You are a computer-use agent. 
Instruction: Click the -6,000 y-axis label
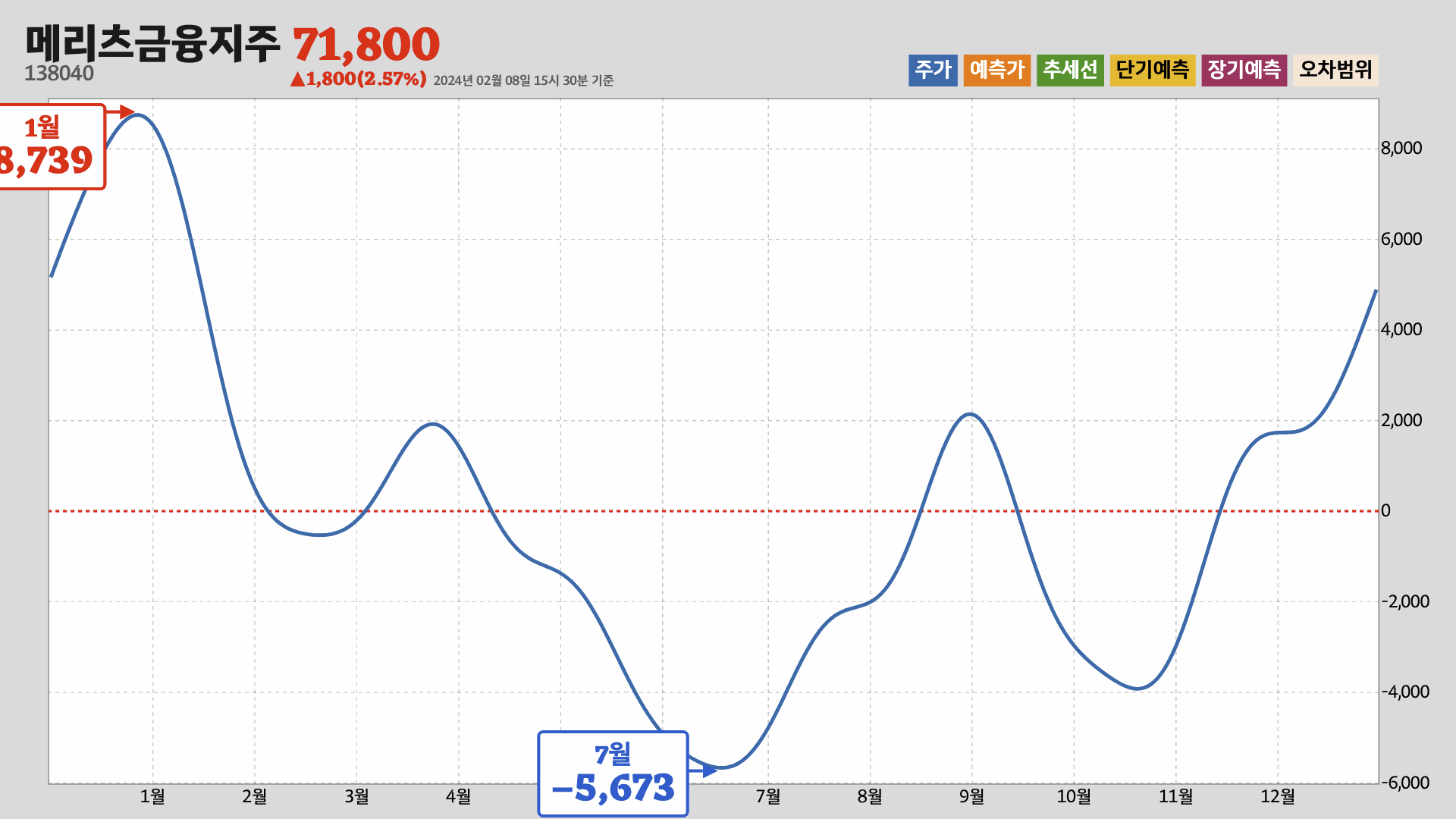coord(1405,783)
